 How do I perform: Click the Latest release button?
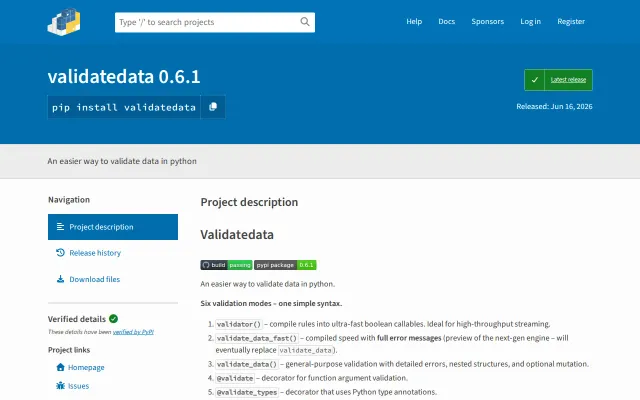pyautogui.click(x=558, y=80)
